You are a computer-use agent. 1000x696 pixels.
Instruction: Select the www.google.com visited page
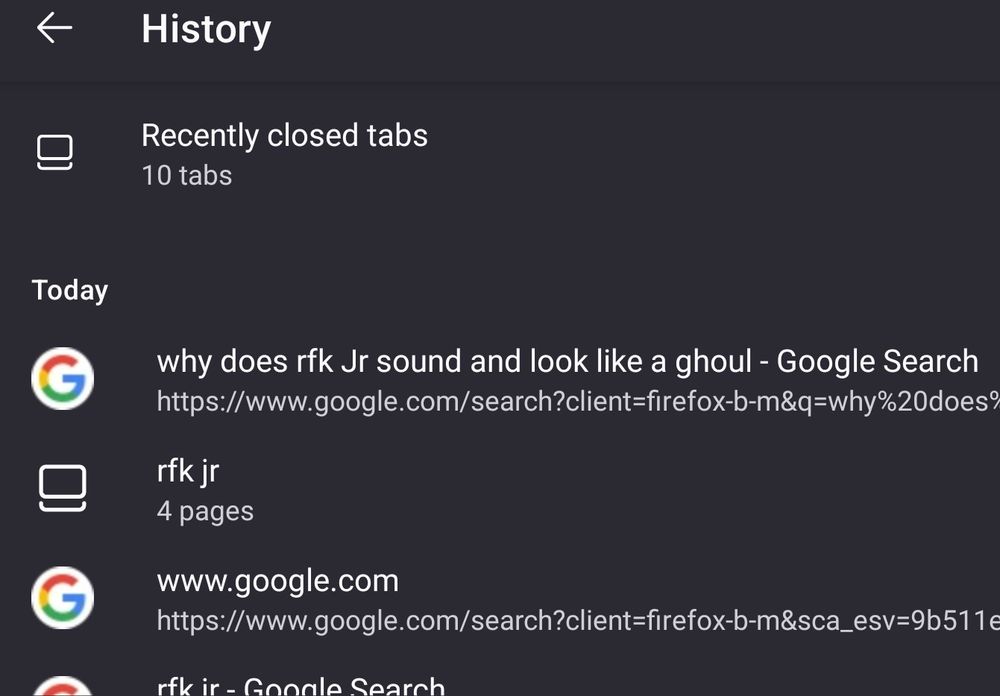276,579
